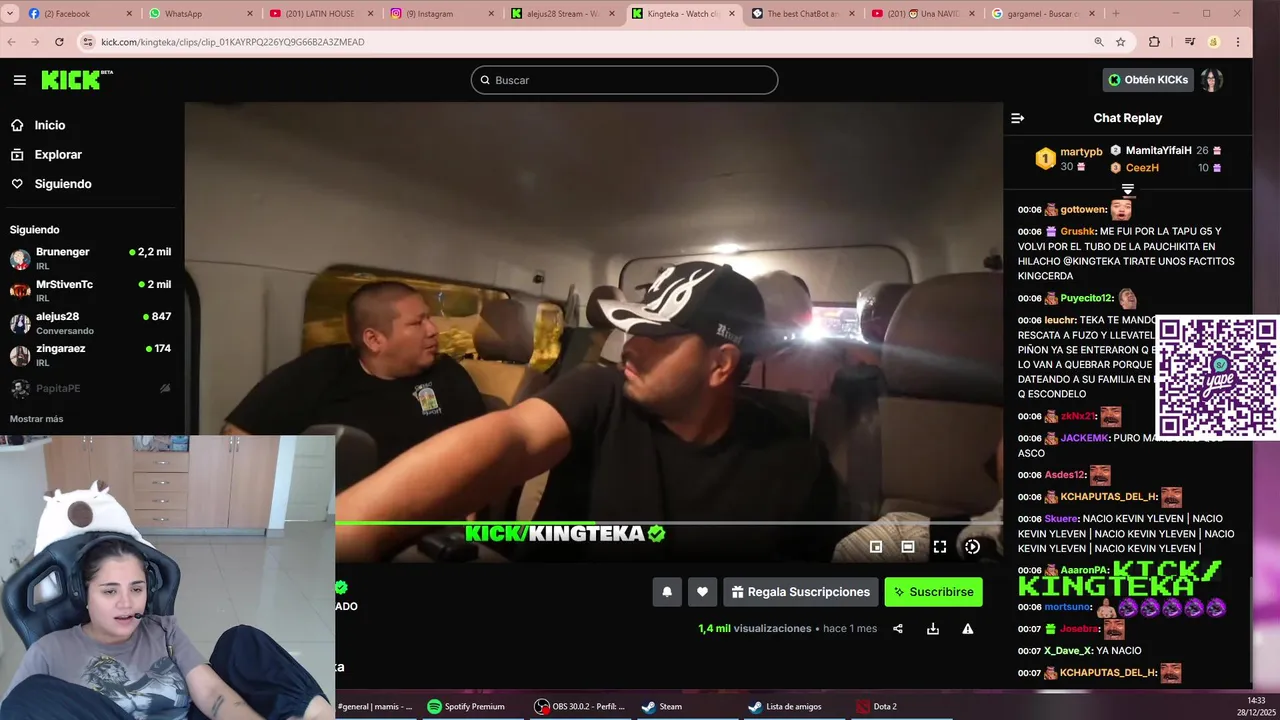Open the browser extensions menu

(x=1154, y=42)
